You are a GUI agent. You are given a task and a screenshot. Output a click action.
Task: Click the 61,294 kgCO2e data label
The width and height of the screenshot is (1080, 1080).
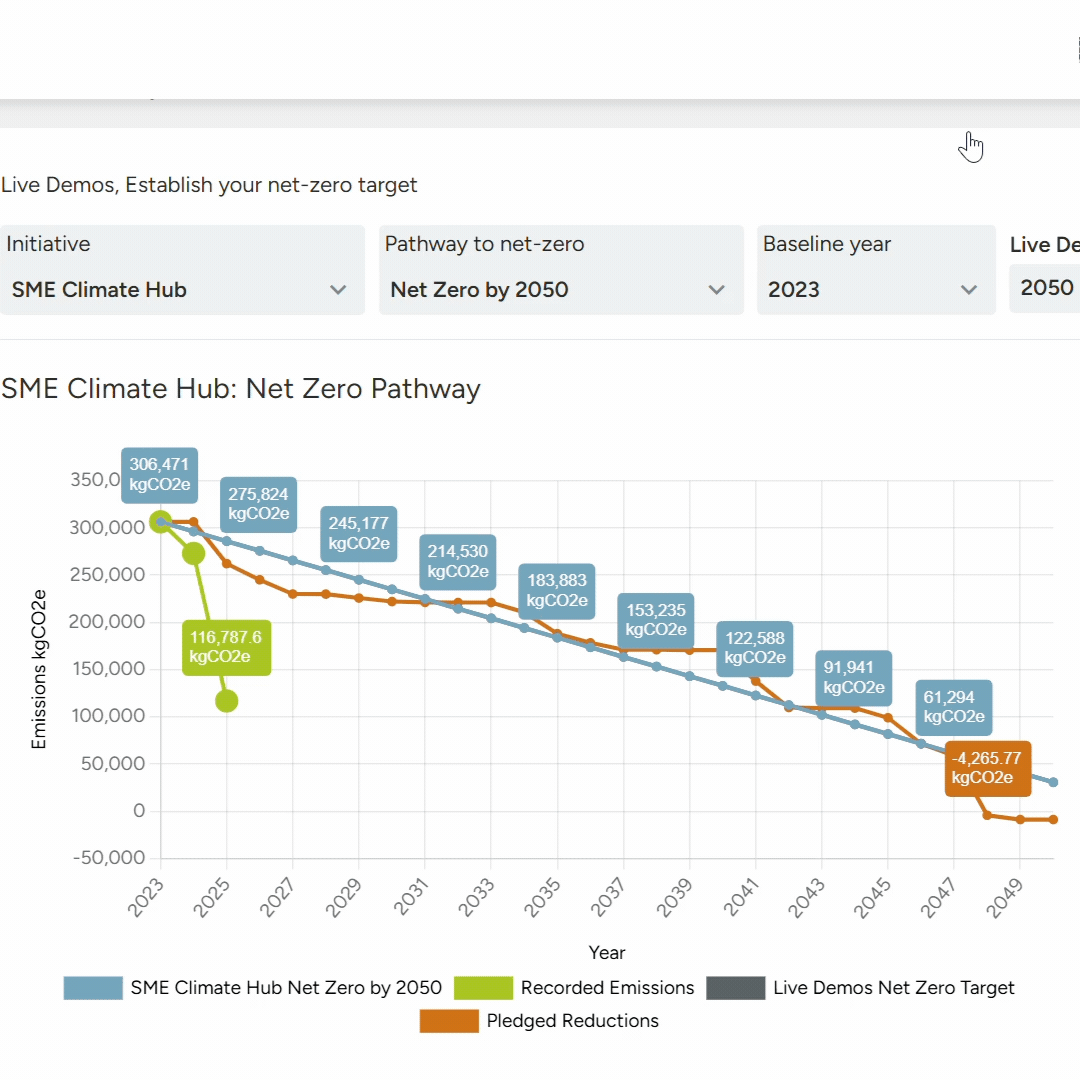pyautogui.click(x=954, y=707)
